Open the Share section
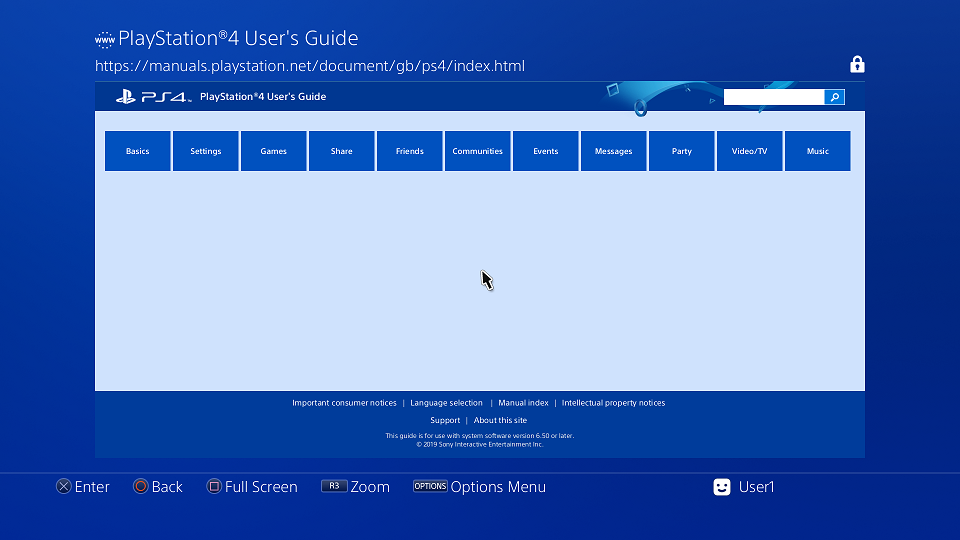Image resolution: width=960 pixels, height=540 pixels. [x=342, y=151]
